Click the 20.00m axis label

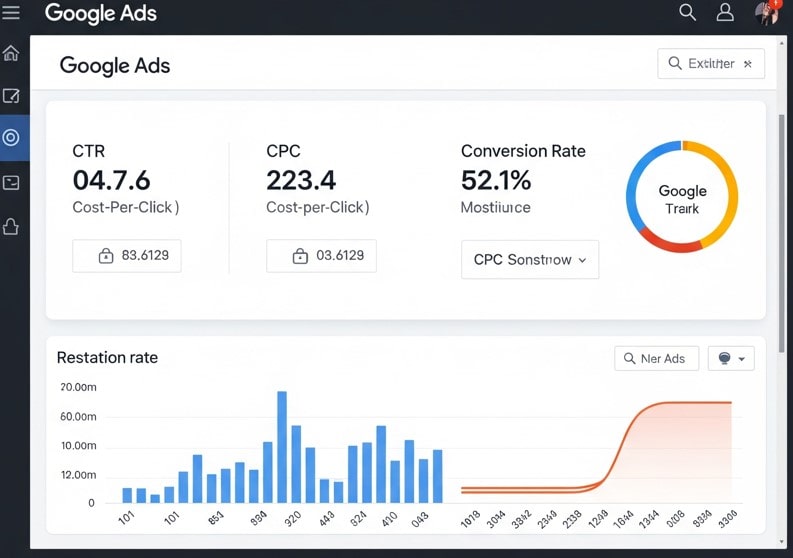pyautogui.click(x=78, y=388)
